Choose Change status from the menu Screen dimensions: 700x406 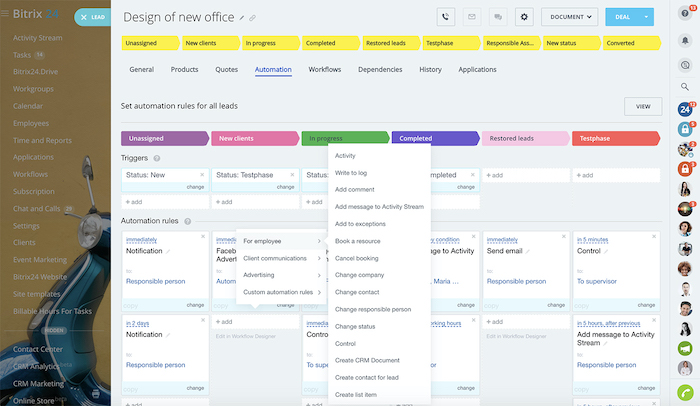[355, 326]
